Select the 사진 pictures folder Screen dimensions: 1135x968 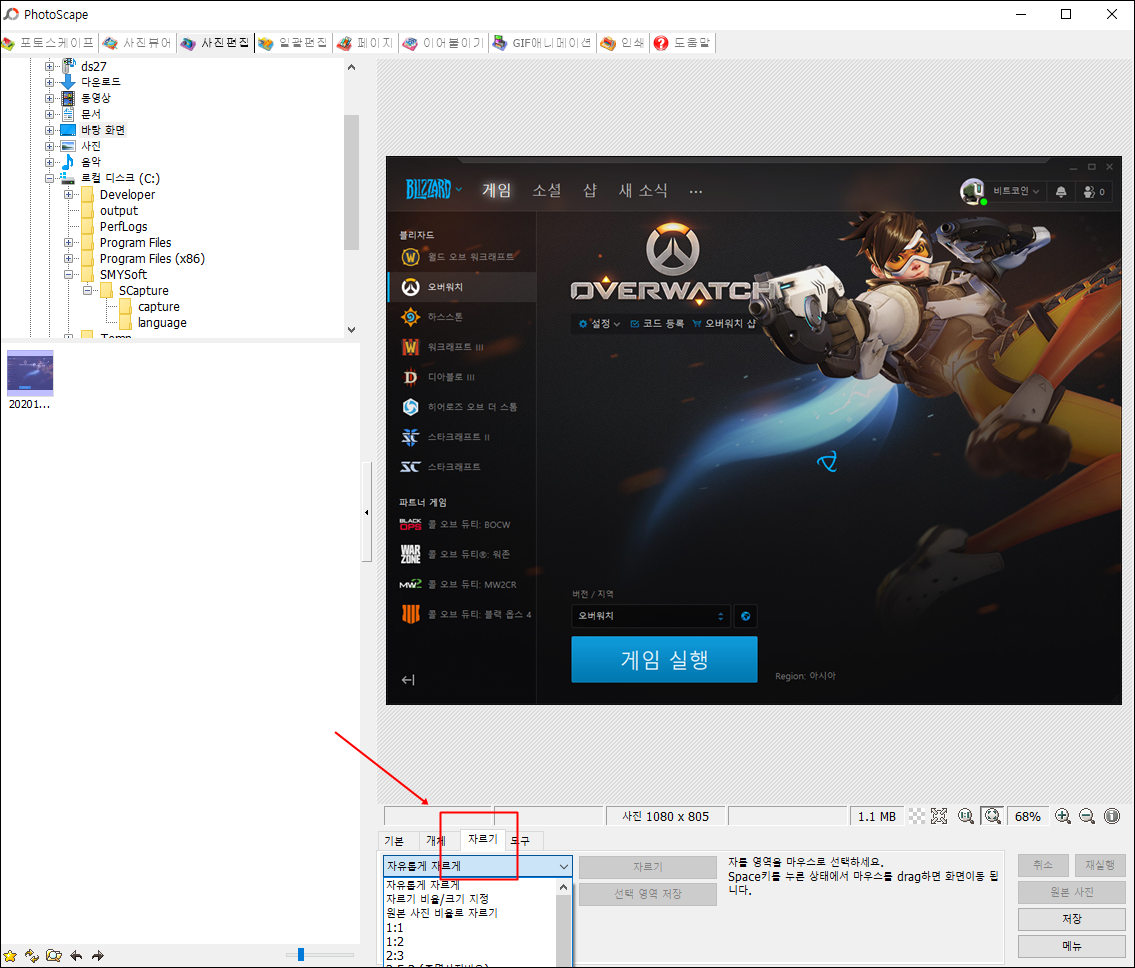90,146
